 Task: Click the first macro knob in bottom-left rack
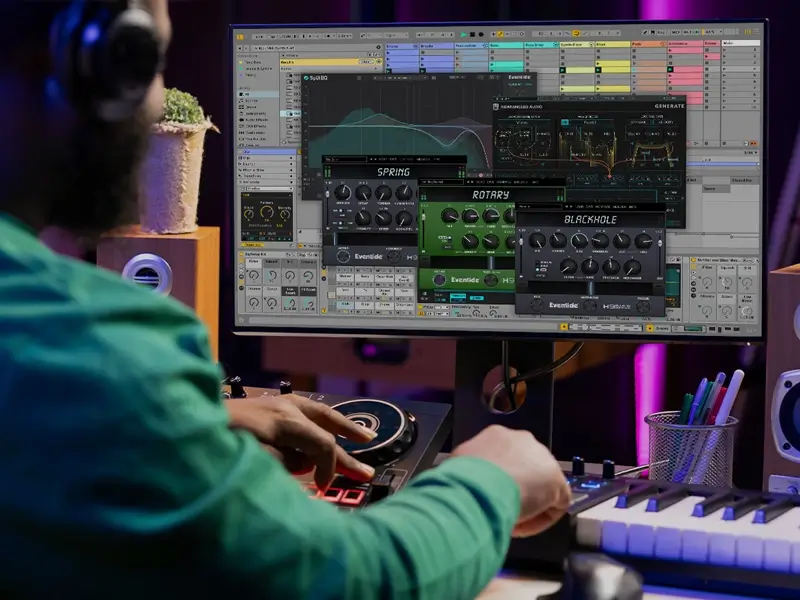254,276
